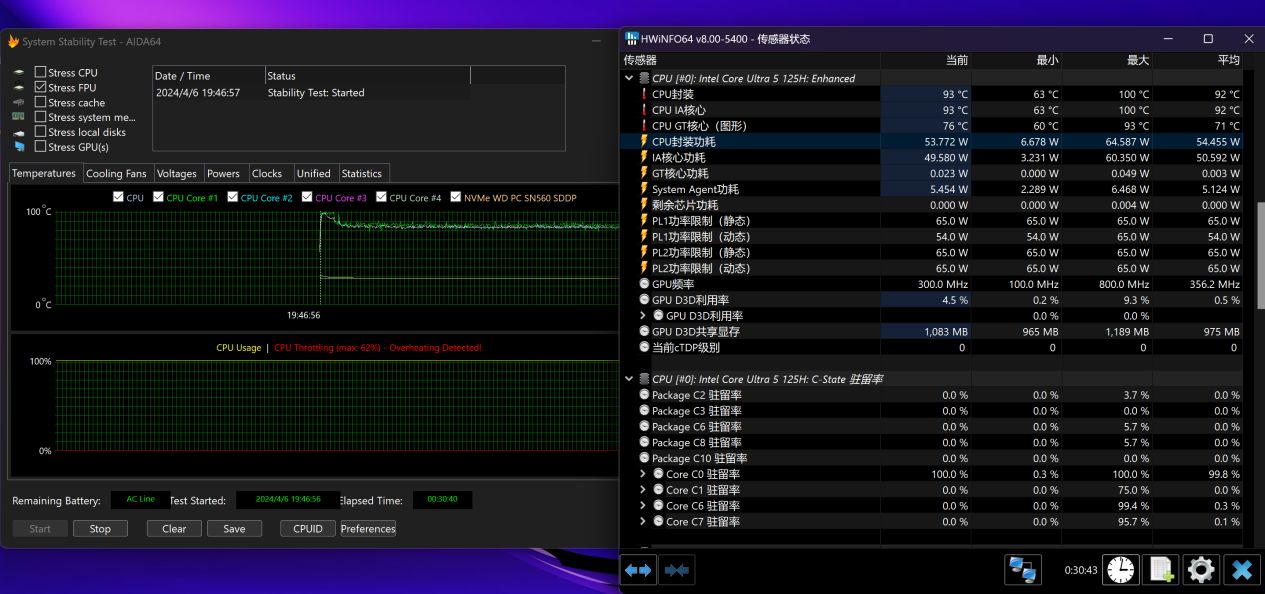Screen dimensions: 1265x594
Task: Select the Unified tab
Action: tap(313, 174)
